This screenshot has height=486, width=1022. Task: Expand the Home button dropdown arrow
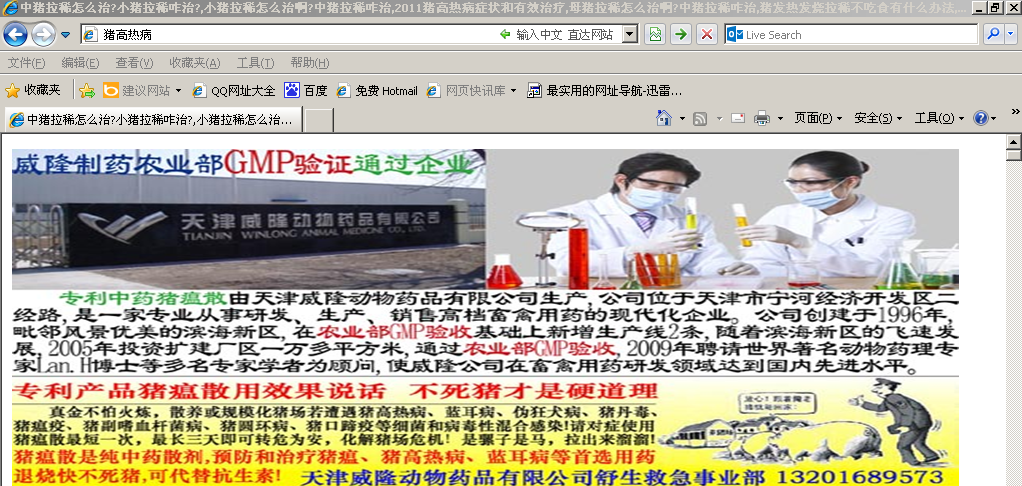(682, 119)
